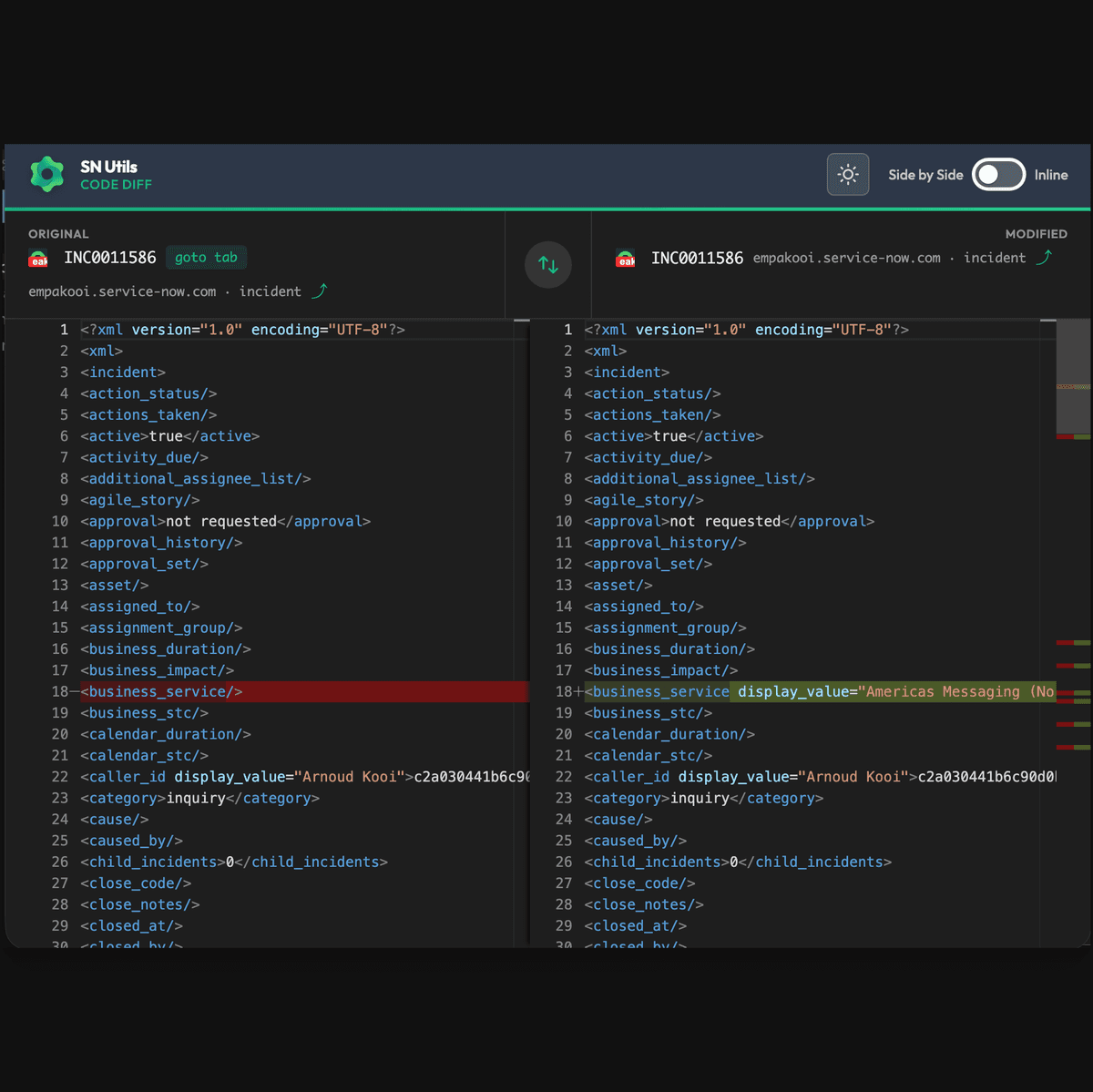Screen dimensions: 1093x1092
Task: Click the MODIFIED panel header
Action: click(1036, 234)
